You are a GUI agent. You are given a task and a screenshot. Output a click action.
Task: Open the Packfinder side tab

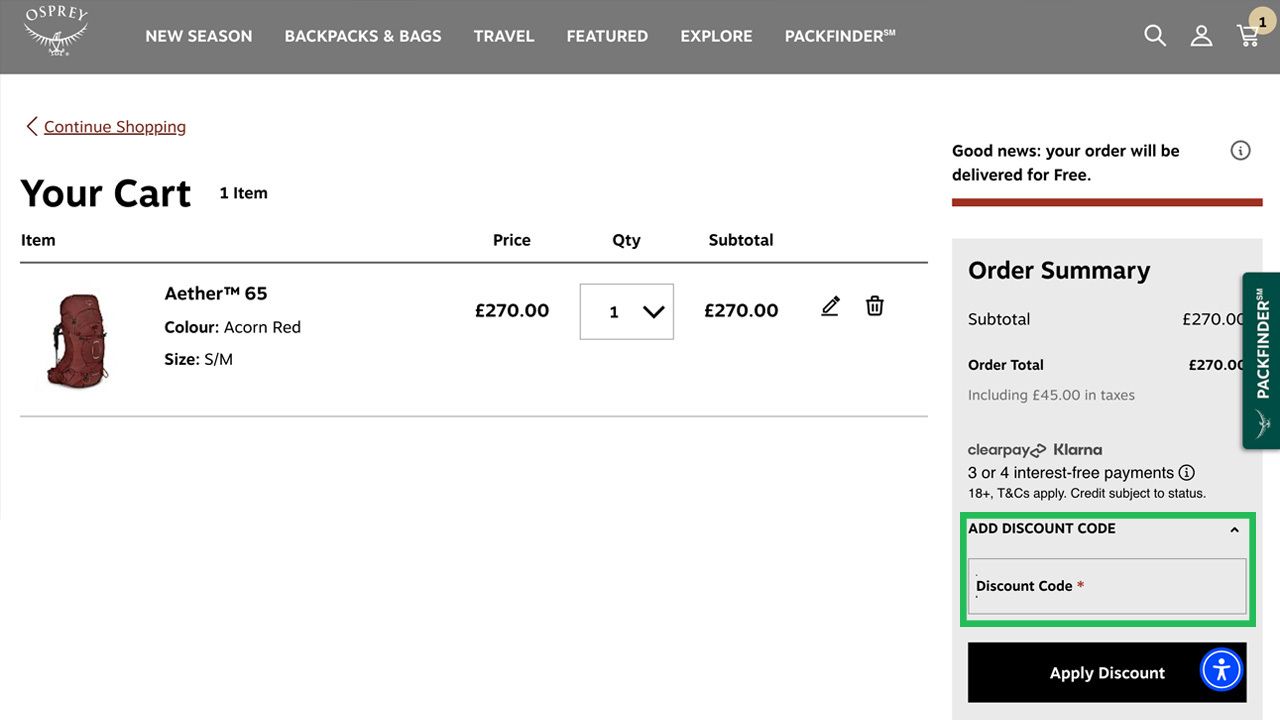1261,360
